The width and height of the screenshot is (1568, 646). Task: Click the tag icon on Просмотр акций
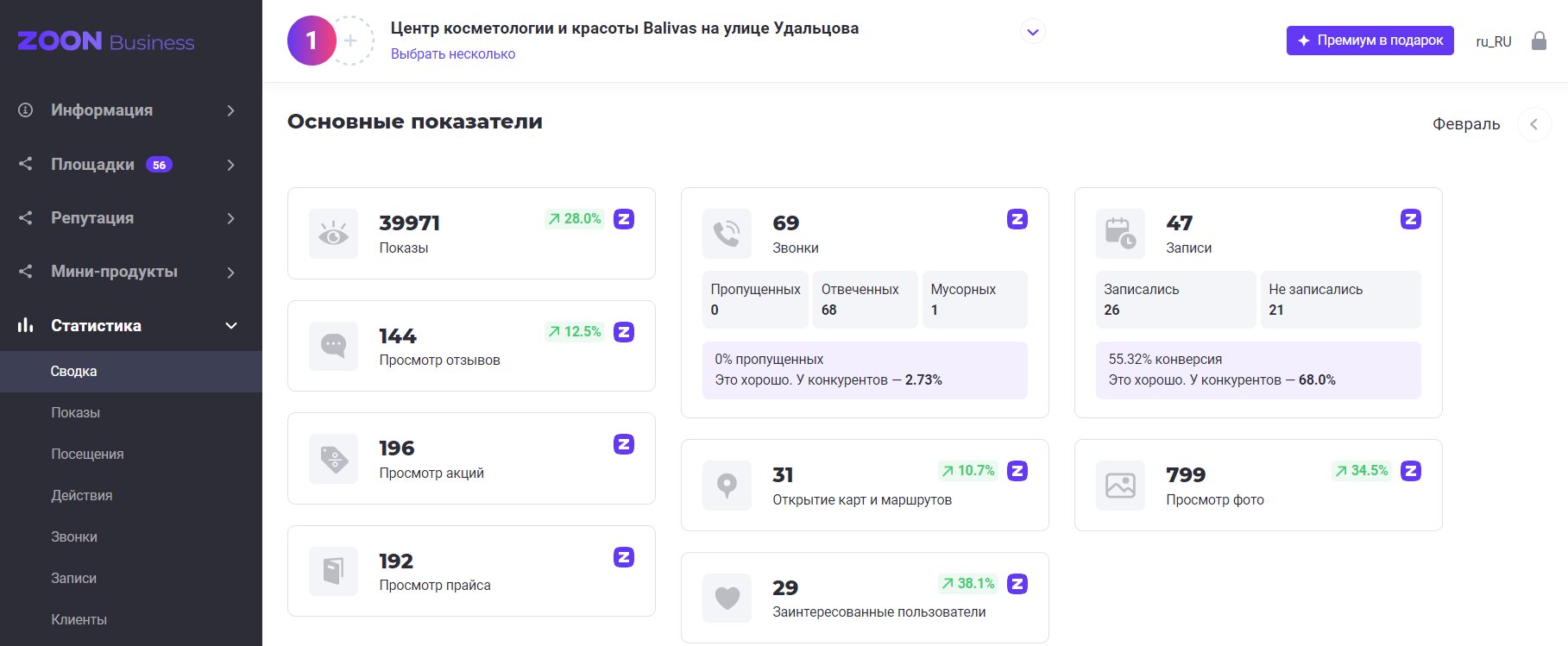pos(333,459)
